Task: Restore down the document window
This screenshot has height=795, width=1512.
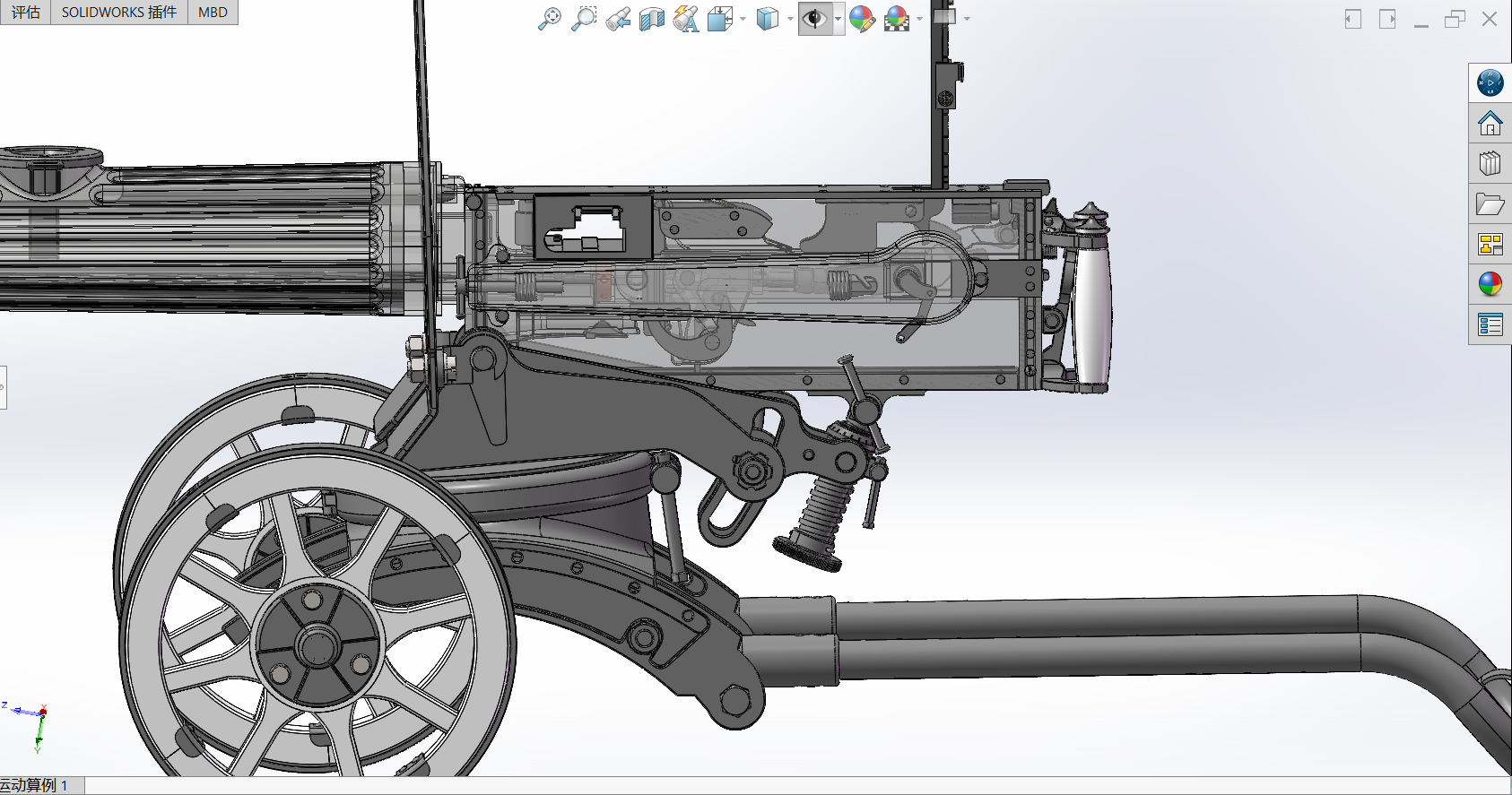Action: coord(1455,19)
